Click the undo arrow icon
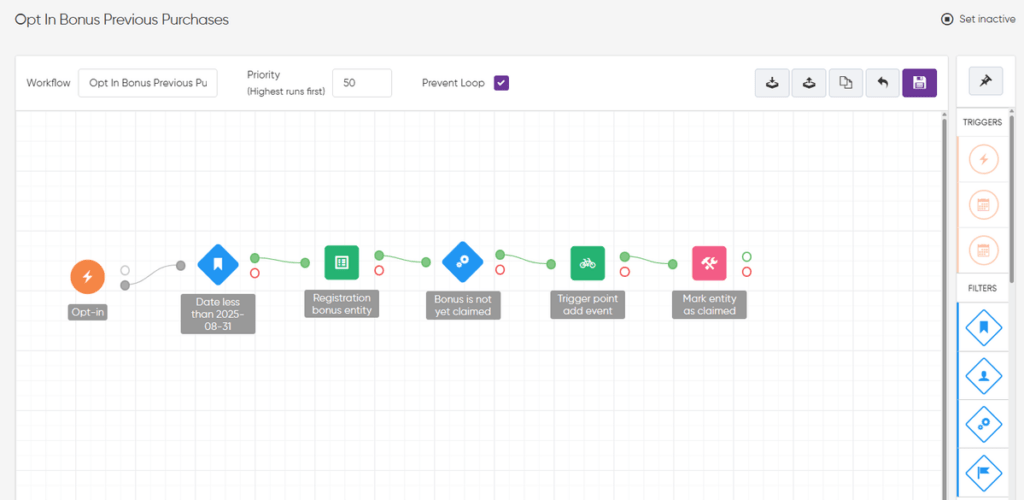The image size is (1024, 500). tap(883, 83)
